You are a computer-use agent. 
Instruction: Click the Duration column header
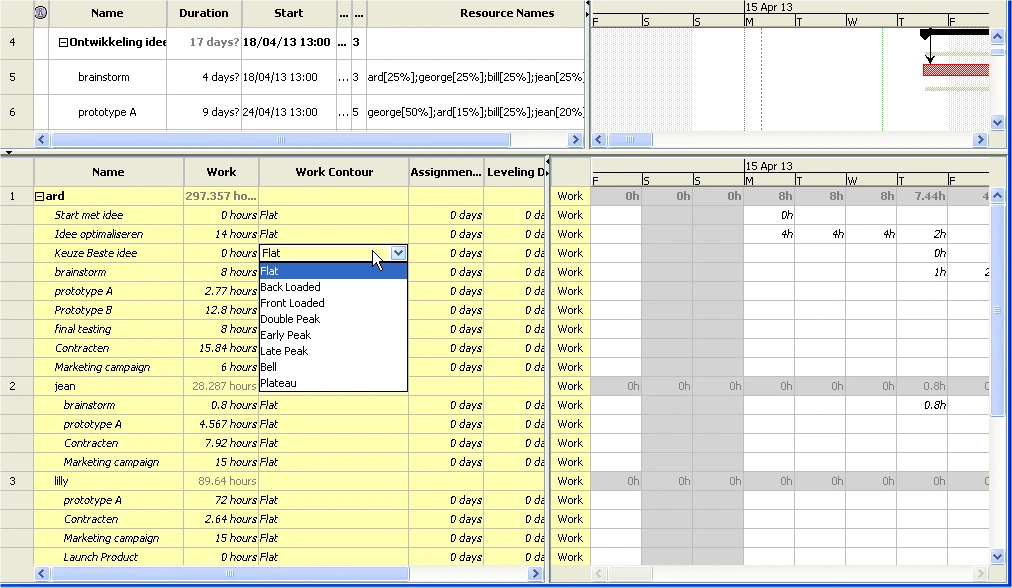(x=204, y=13)
